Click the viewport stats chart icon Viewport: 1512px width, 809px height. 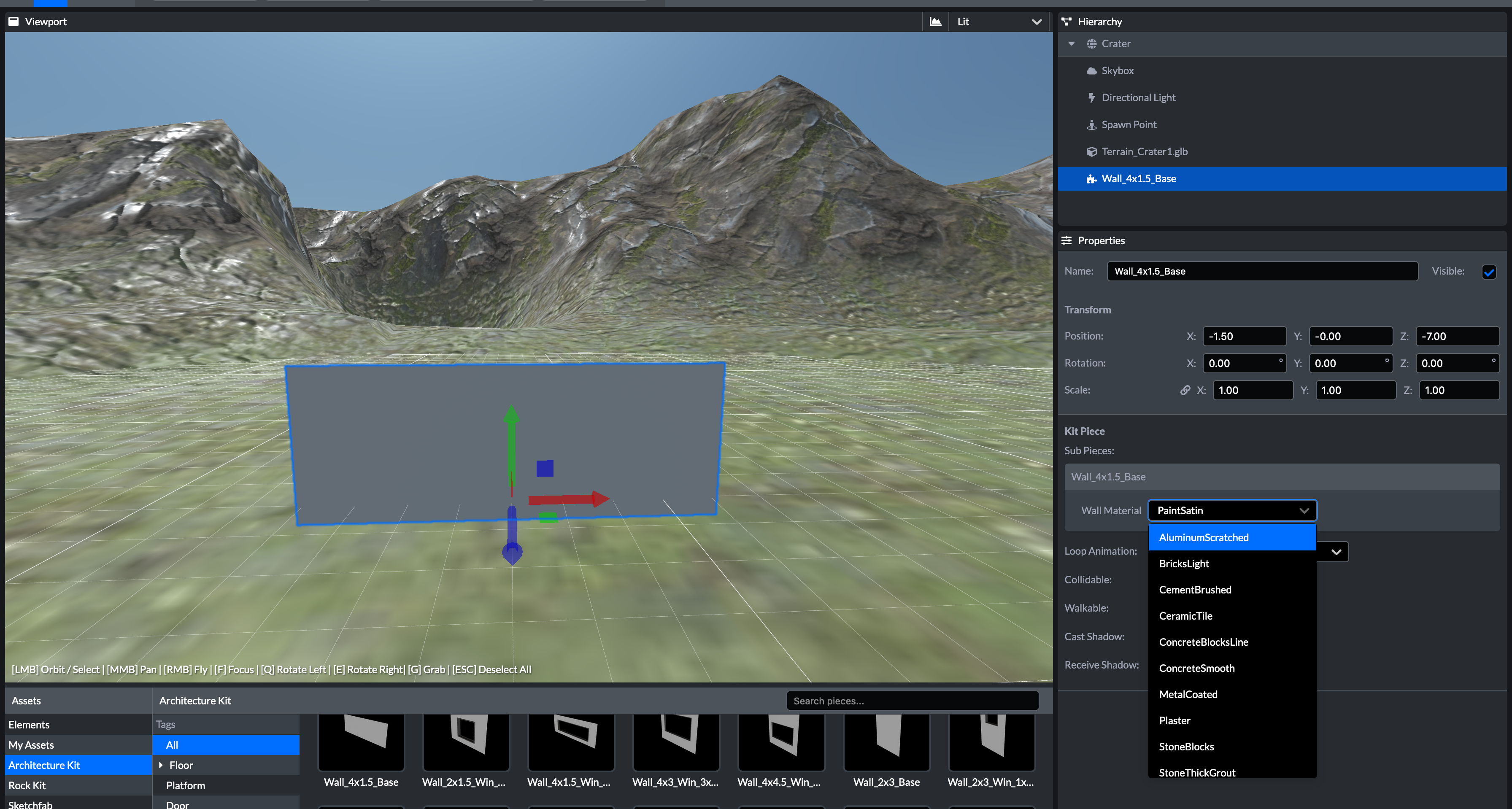935,22
